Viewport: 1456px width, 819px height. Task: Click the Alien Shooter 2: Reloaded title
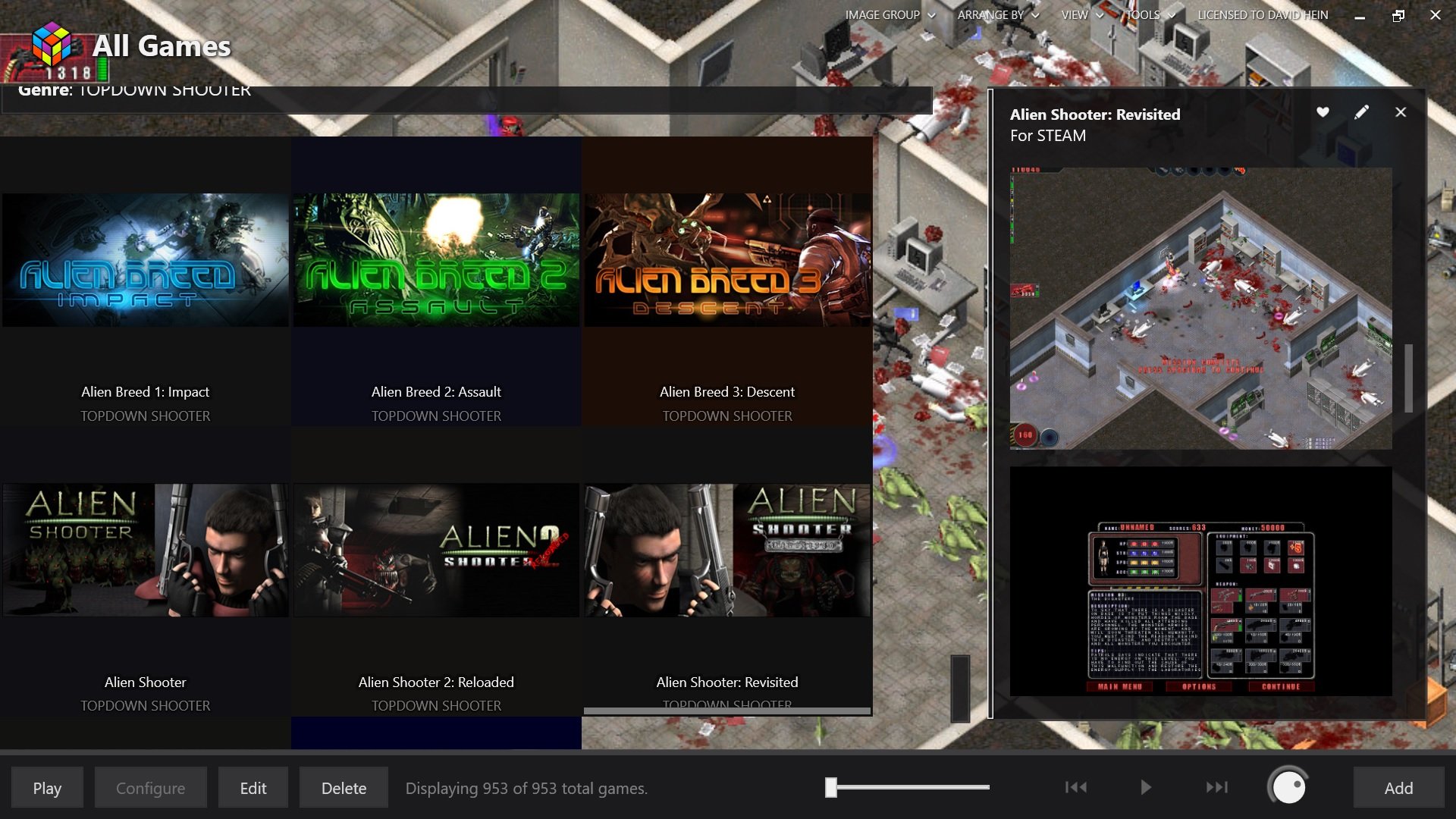click(436, 682)
